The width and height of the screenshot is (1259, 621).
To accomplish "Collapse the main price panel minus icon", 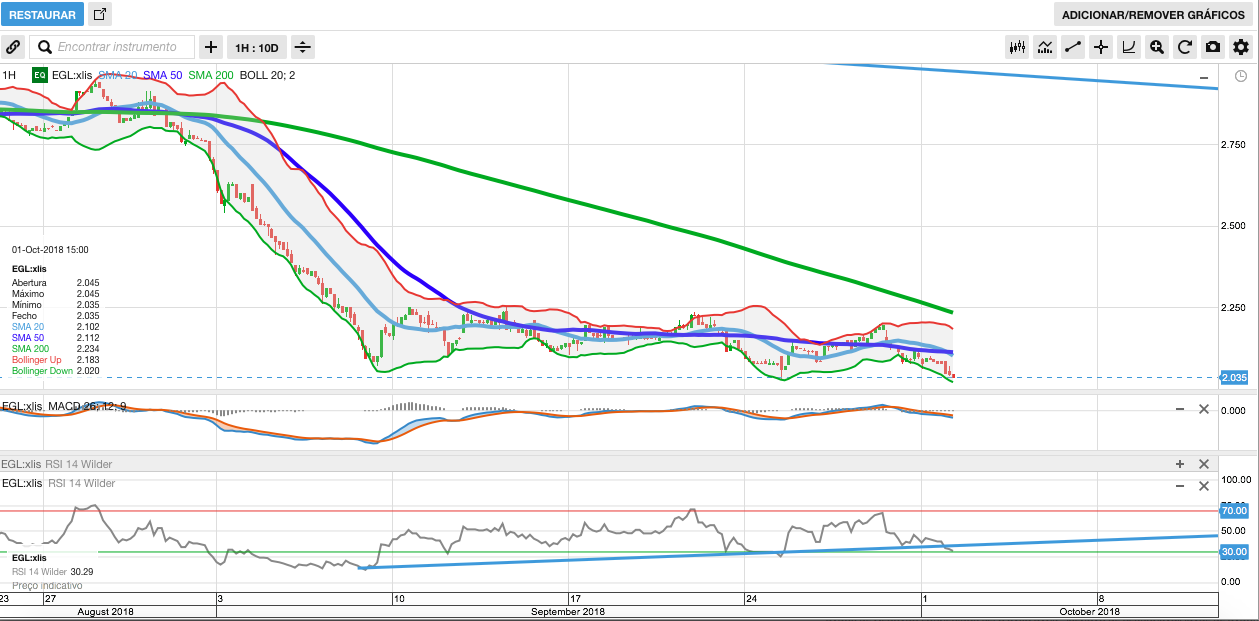I will [x=1204, y=77].
